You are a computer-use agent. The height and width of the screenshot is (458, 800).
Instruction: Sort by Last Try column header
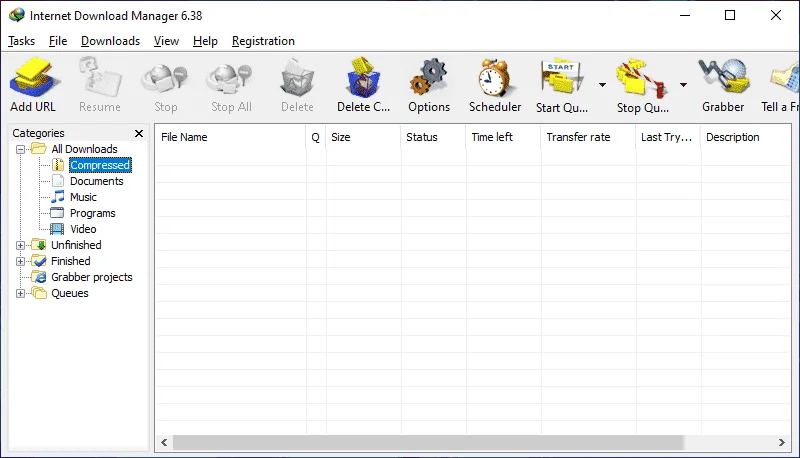668,137
